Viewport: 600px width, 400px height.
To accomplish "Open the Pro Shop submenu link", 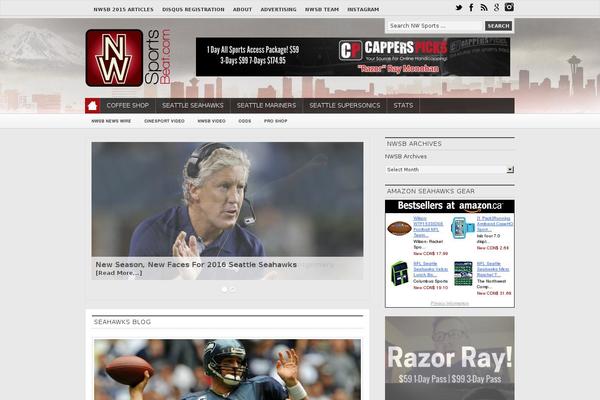I will [x=276, y=121].
